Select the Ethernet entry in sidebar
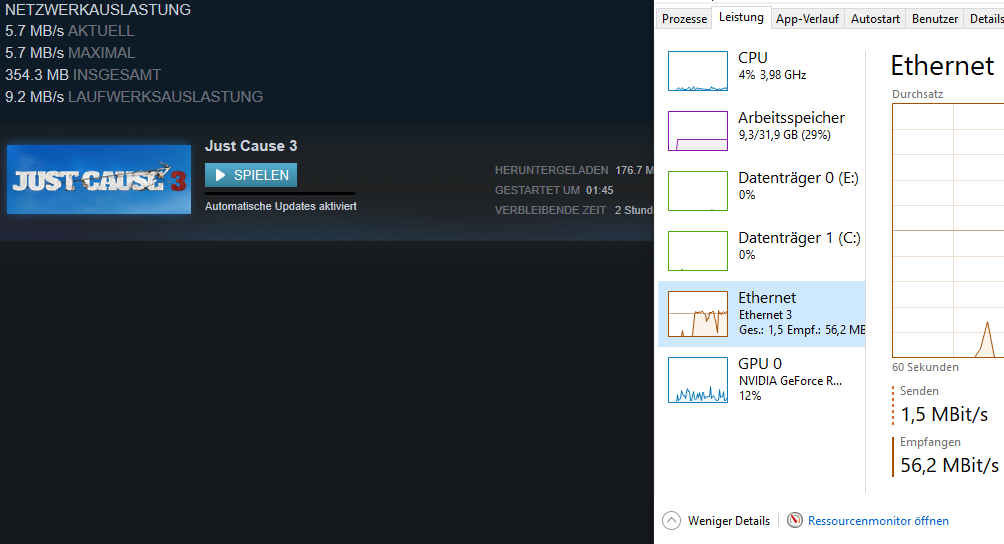 click(x=761, y=314)
